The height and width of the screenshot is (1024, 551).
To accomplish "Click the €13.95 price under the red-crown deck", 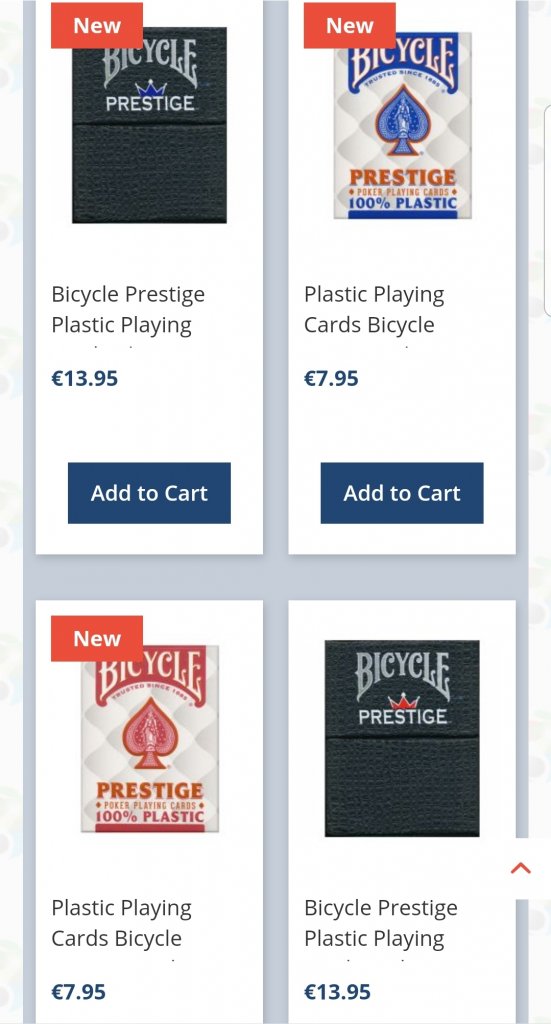I will (x=338, y=991).
